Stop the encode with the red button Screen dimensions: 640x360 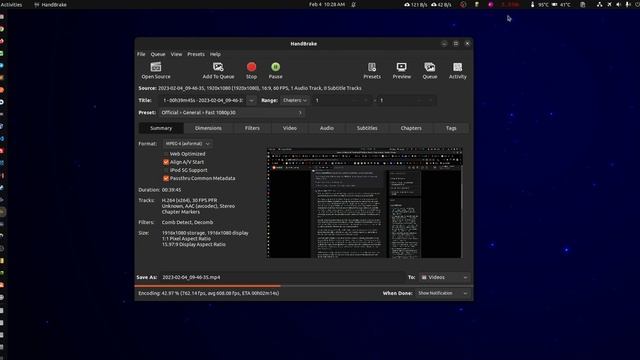tap(251, 67)
